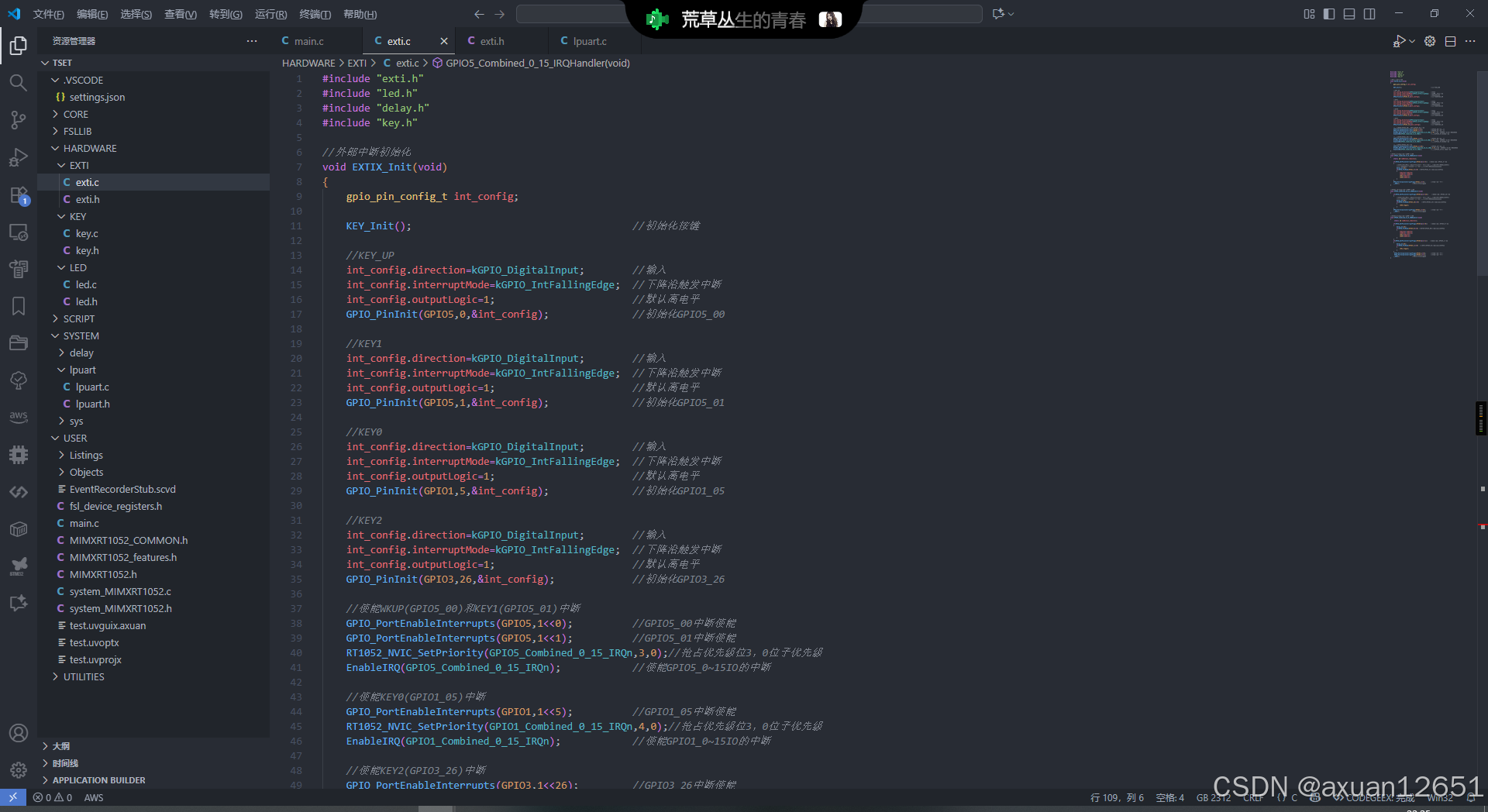Expand the delay folder
This screenshot has height=812, width=1488.
(153, 353)
